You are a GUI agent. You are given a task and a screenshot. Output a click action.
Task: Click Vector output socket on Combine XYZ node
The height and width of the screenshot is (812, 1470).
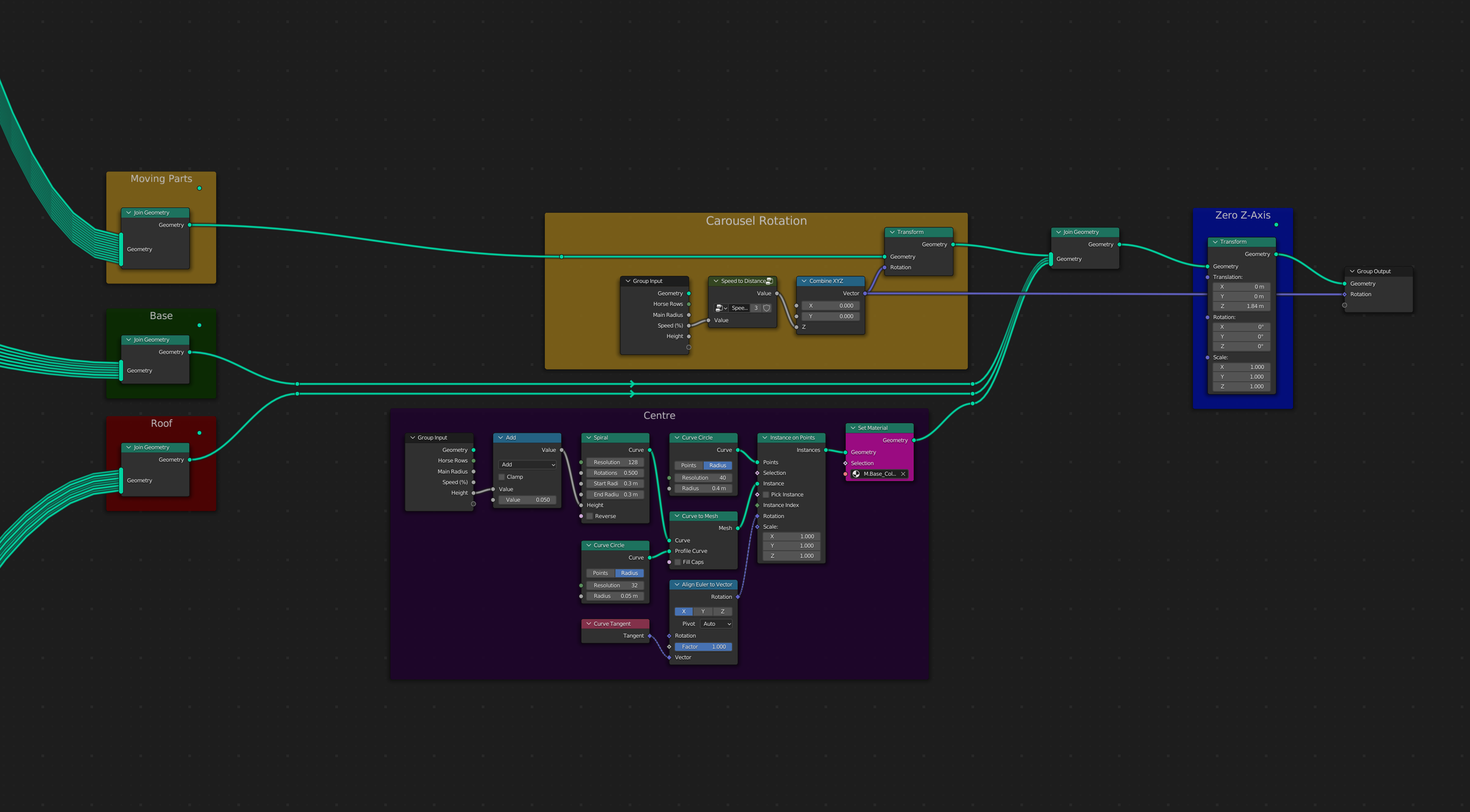point(865,293)
